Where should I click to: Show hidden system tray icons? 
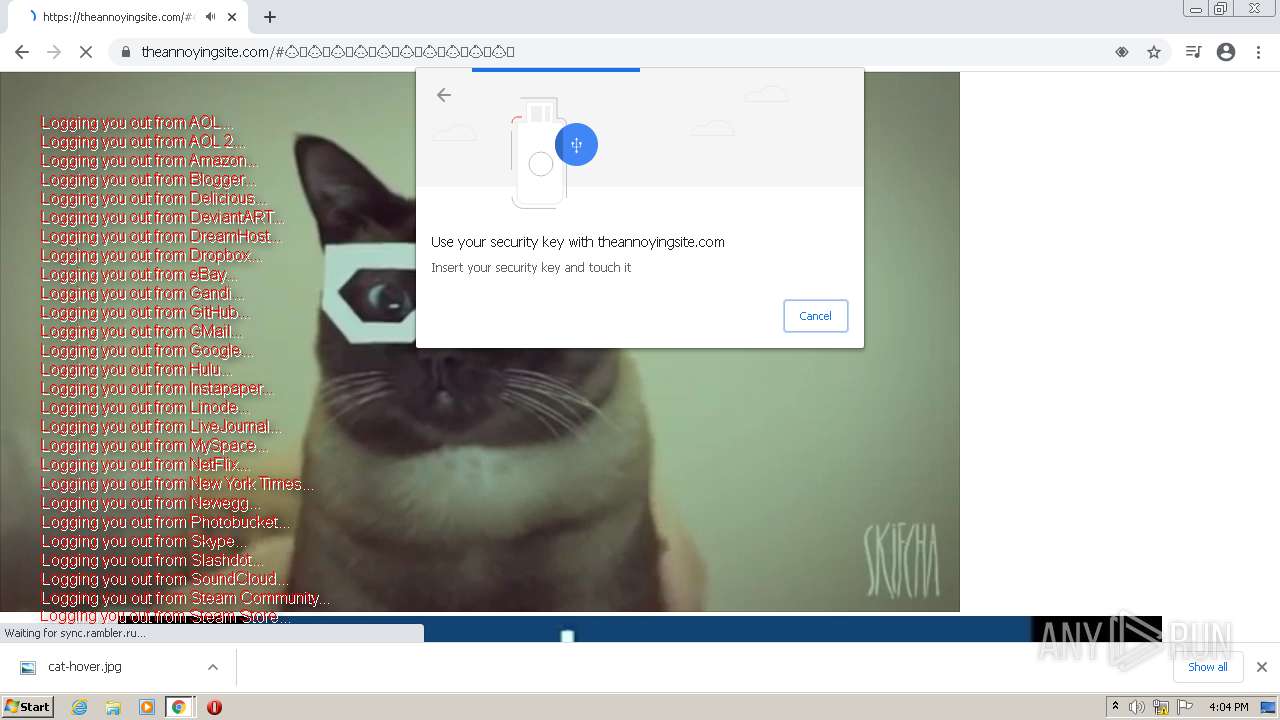[x=1115, y=707]
